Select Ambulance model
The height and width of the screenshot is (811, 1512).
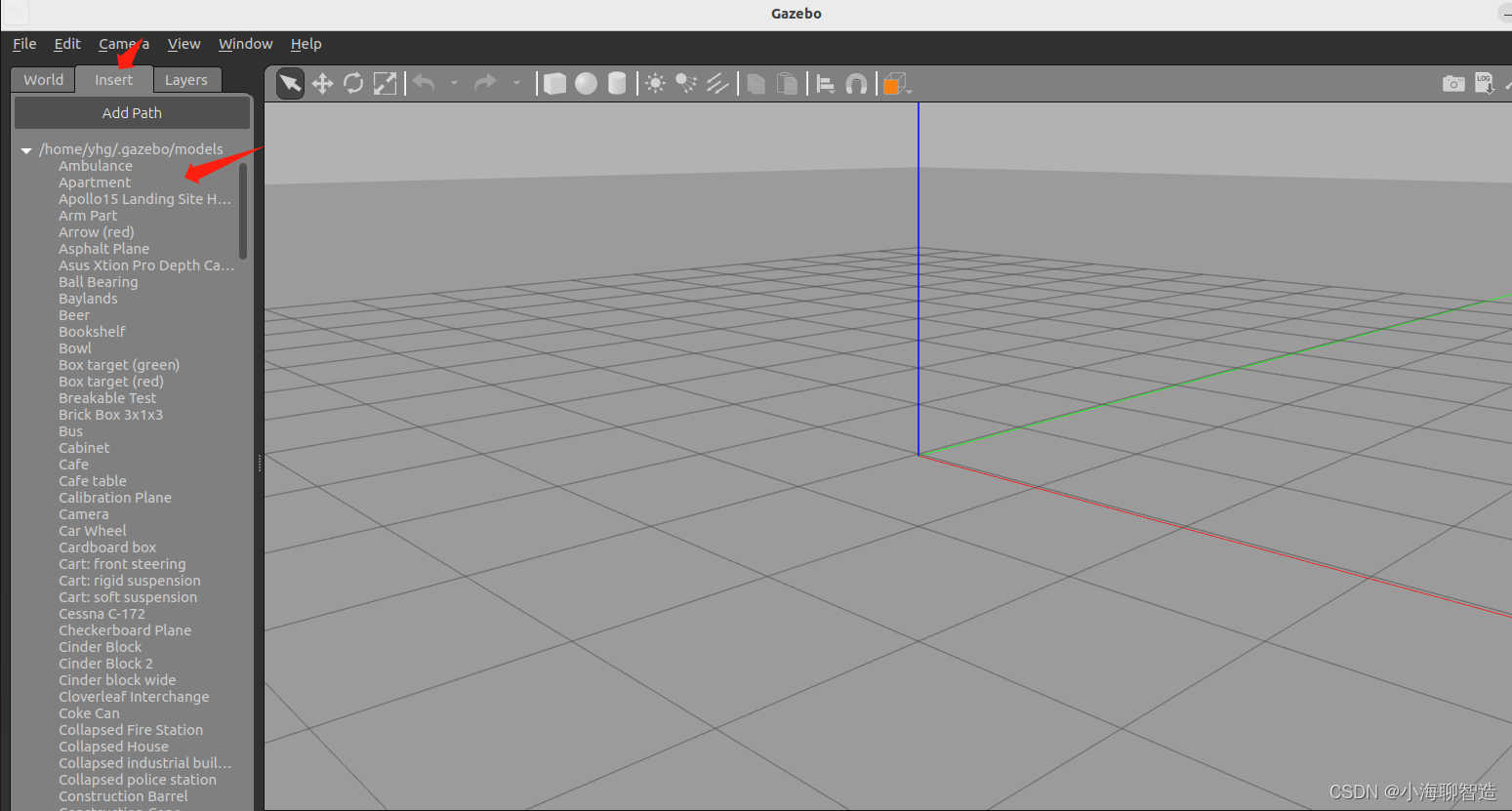(96, 166)
